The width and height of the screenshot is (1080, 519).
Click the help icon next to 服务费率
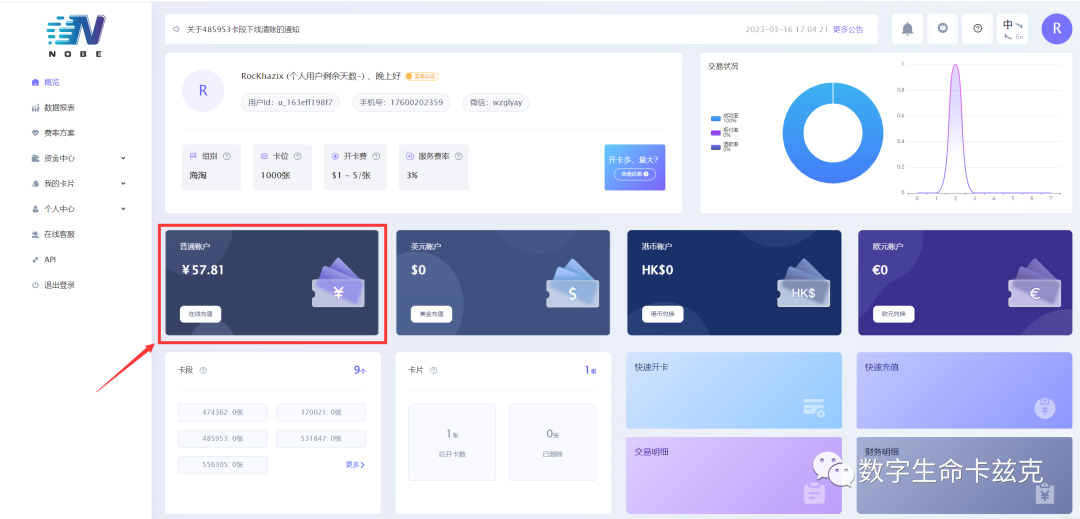(458, 156)
